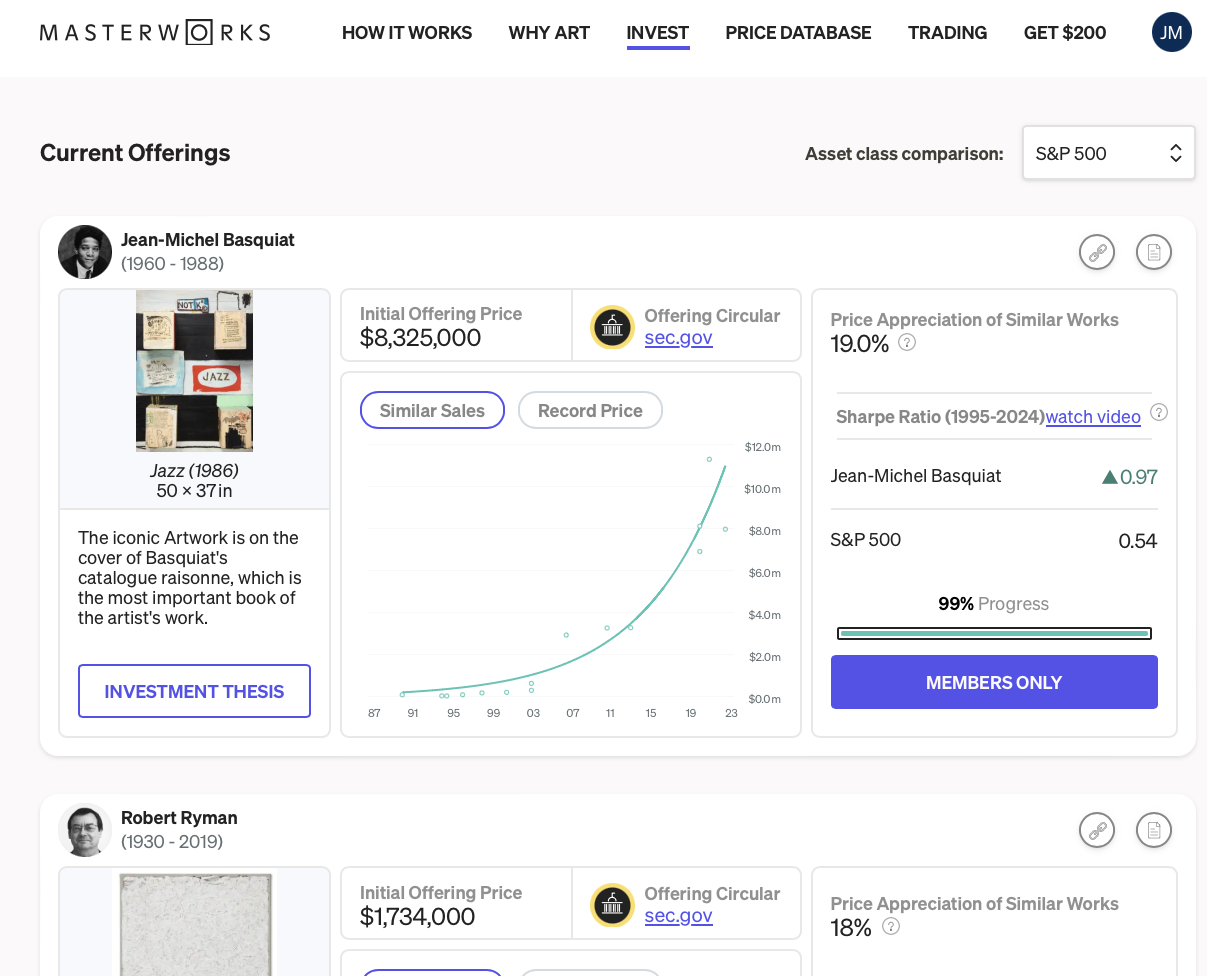Click the Get $200 nav item
The width and height of the screenshot is (1207, 976).
tap(1065, 33)
